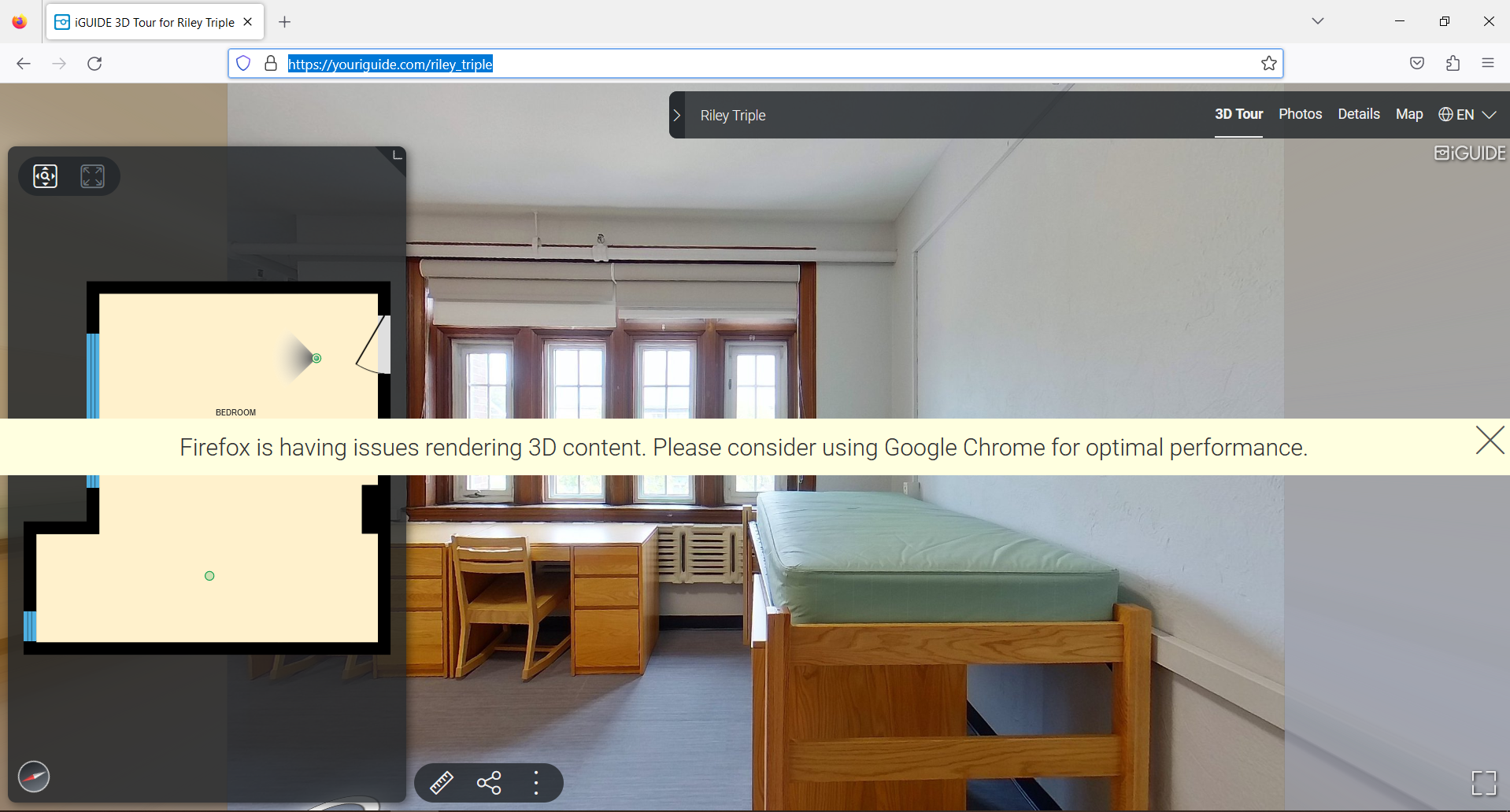1510x812 pixels.
Task: Activate the measurement ruler tool
Action: click(442, 783)
